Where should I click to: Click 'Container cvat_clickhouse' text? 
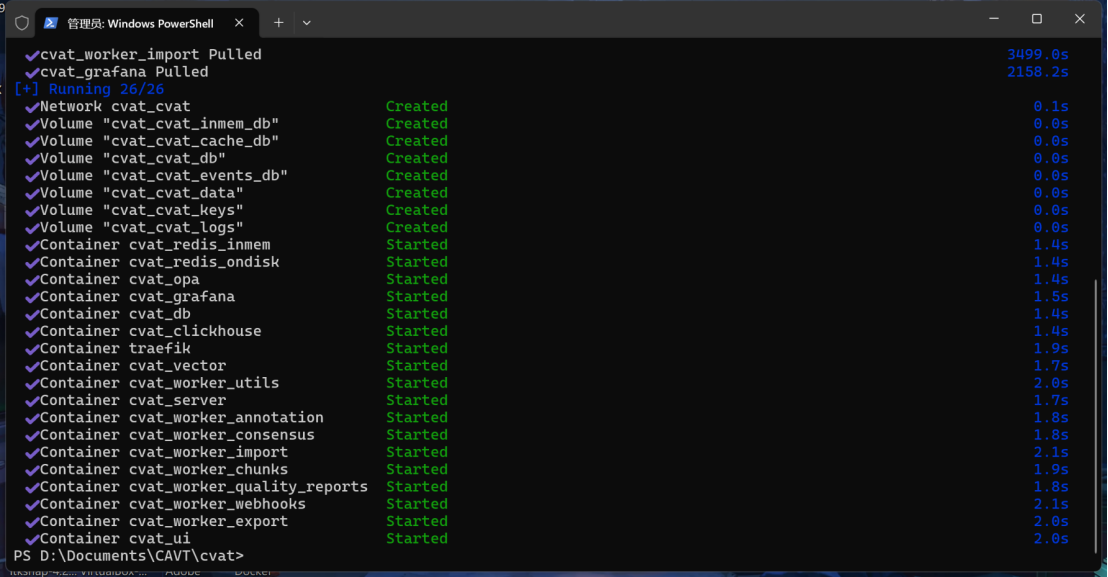(151, 331)
